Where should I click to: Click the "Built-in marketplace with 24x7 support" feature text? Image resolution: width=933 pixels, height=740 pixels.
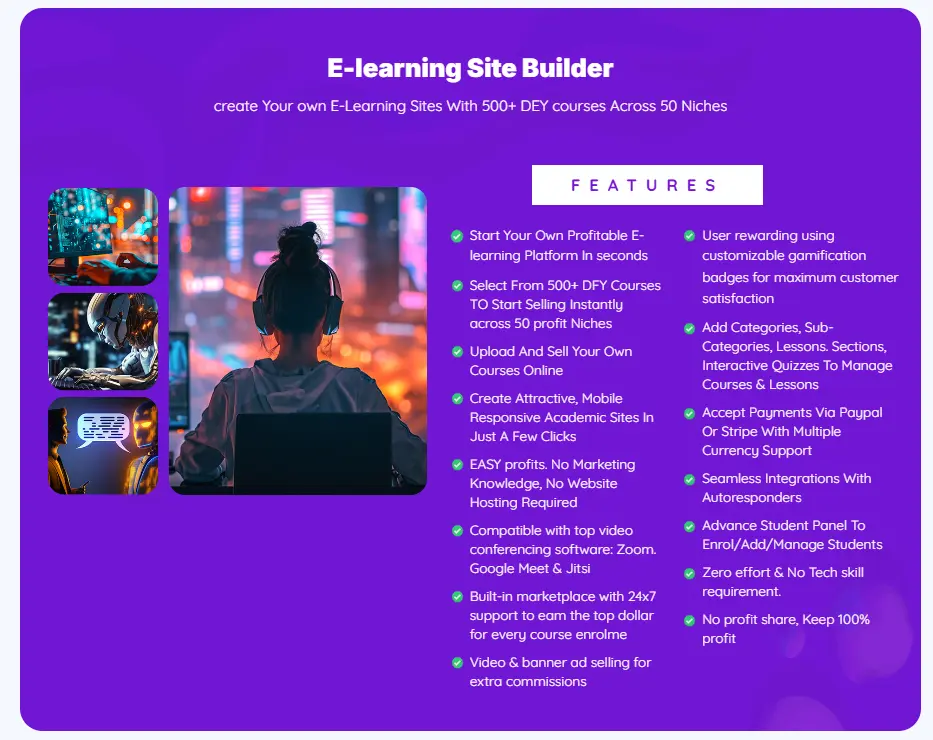click(563, 615)
